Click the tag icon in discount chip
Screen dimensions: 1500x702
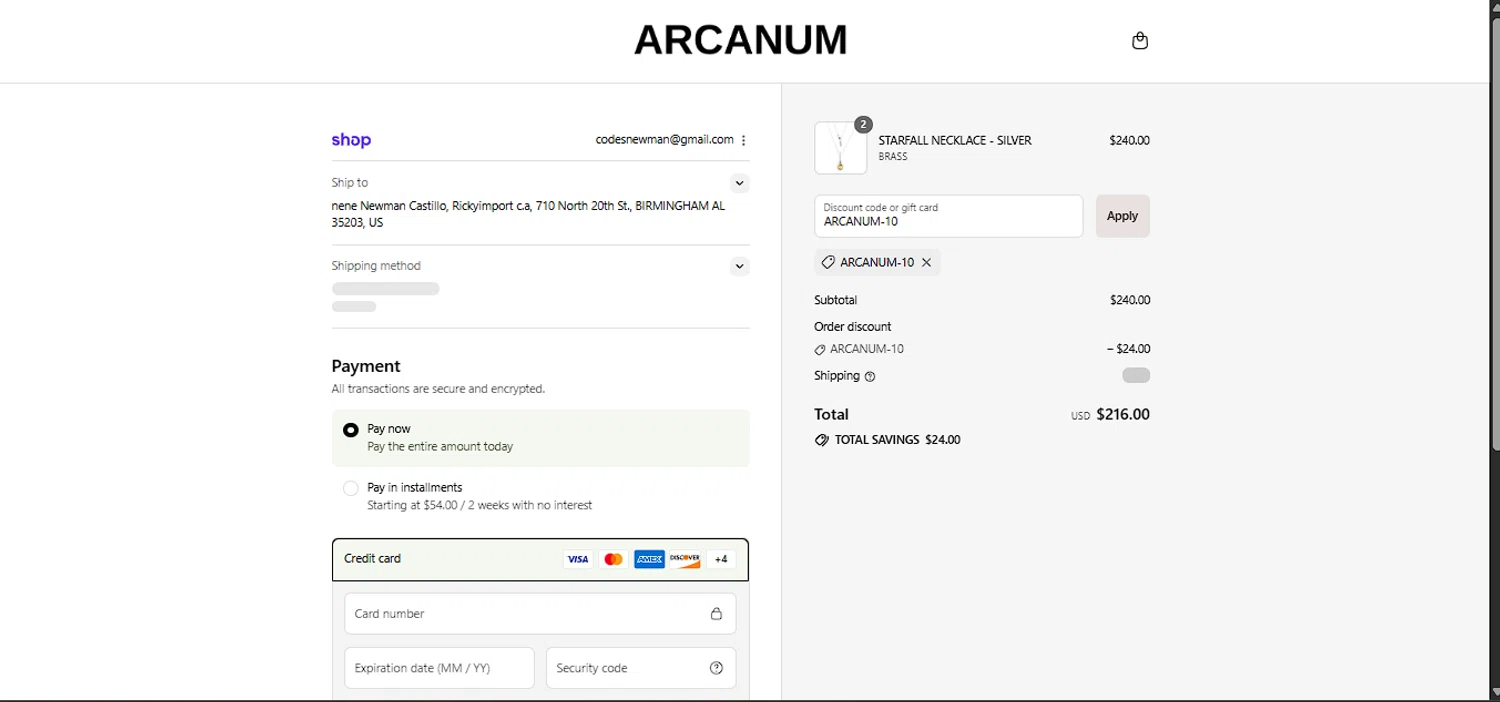click(828, 262)
